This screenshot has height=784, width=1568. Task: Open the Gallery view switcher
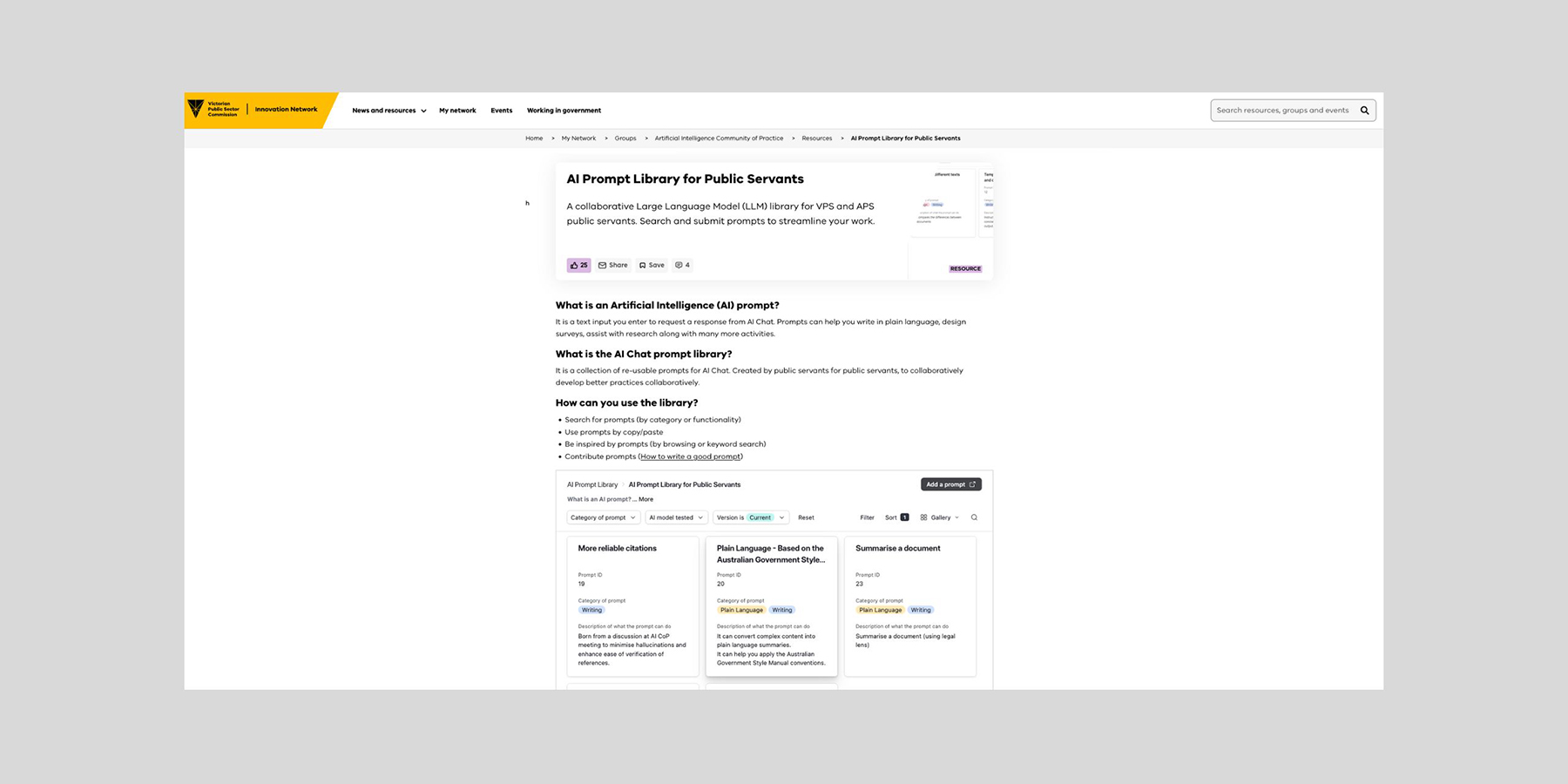point(939,517)
